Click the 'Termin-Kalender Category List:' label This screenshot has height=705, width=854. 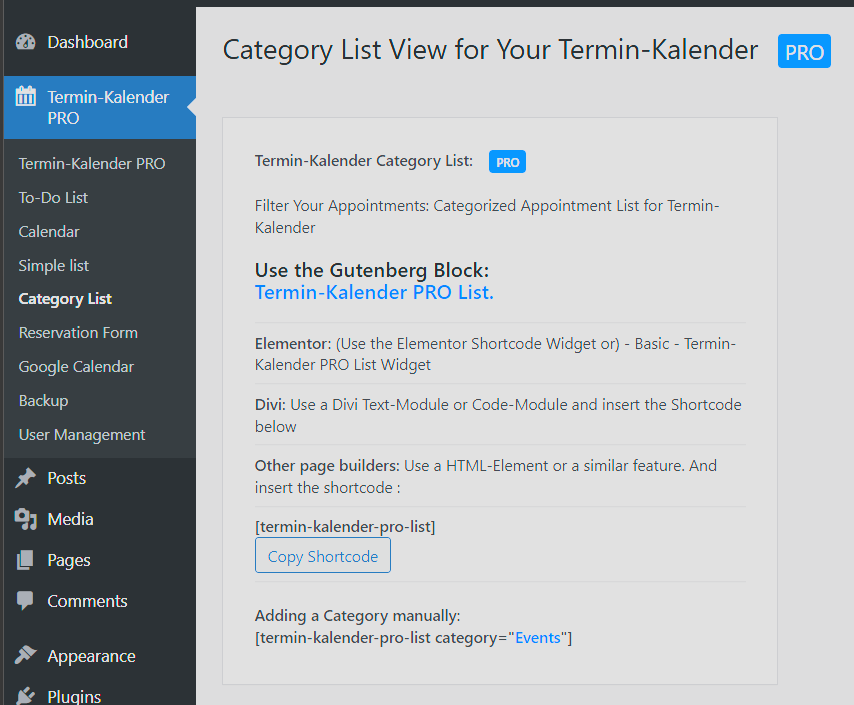[364, 161]
